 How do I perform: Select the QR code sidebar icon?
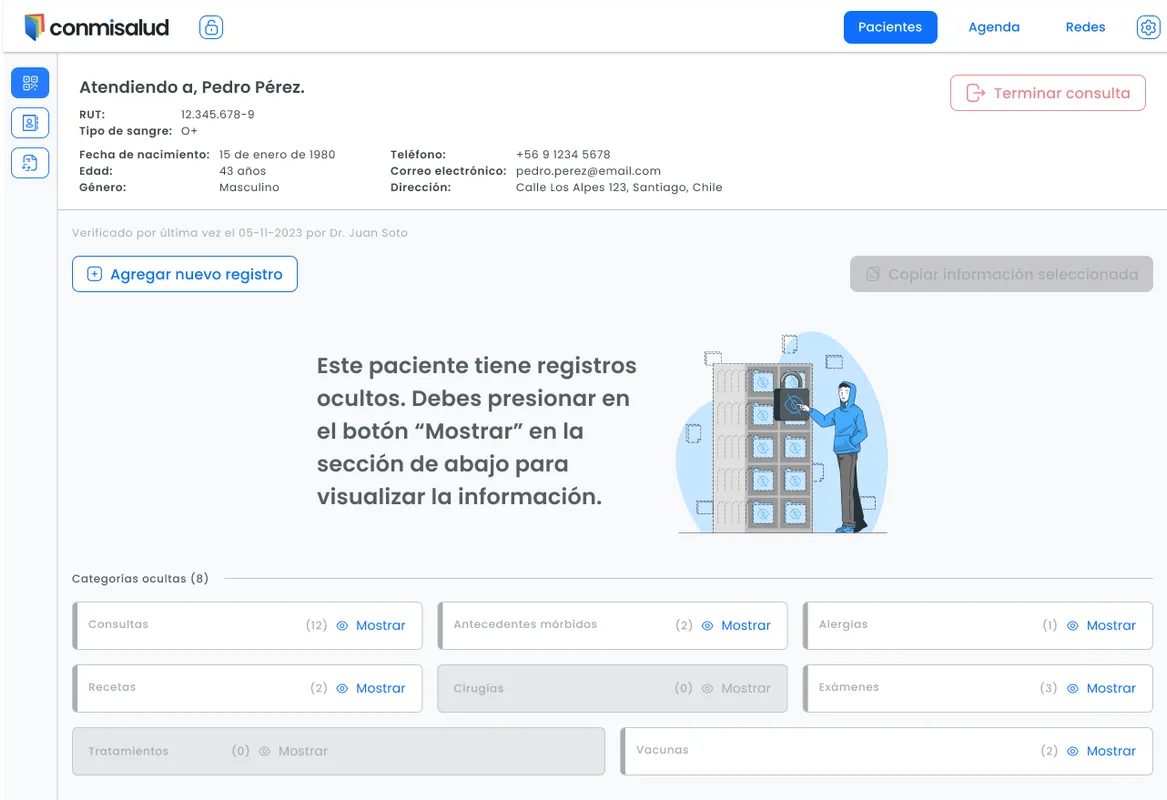[x=30, y=83]
